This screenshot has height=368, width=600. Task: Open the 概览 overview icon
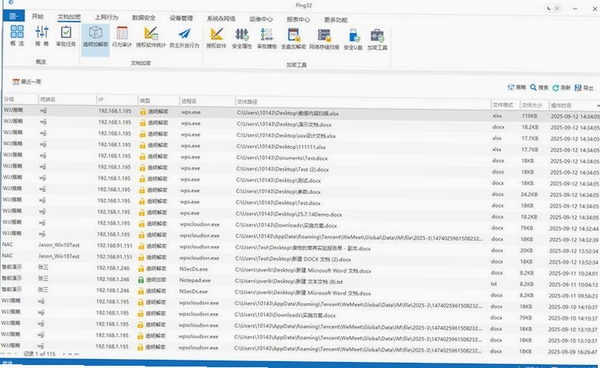17,35
